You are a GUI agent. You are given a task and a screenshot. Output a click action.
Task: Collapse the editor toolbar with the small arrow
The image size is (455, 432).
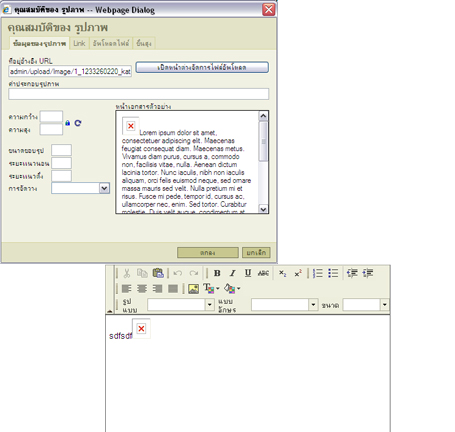tap(110, 311)
